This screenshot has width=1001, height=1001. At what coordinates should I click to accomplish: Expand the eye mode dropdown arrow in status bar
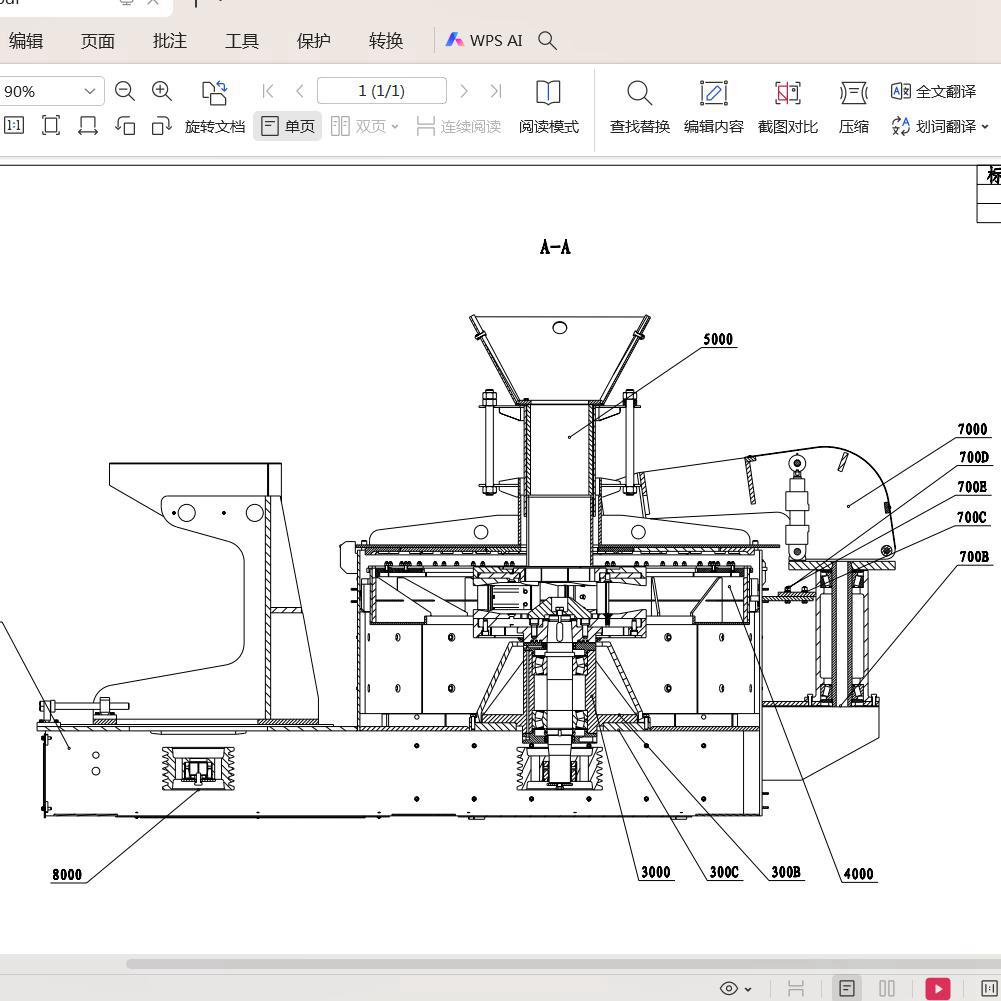tap(748, 989)
